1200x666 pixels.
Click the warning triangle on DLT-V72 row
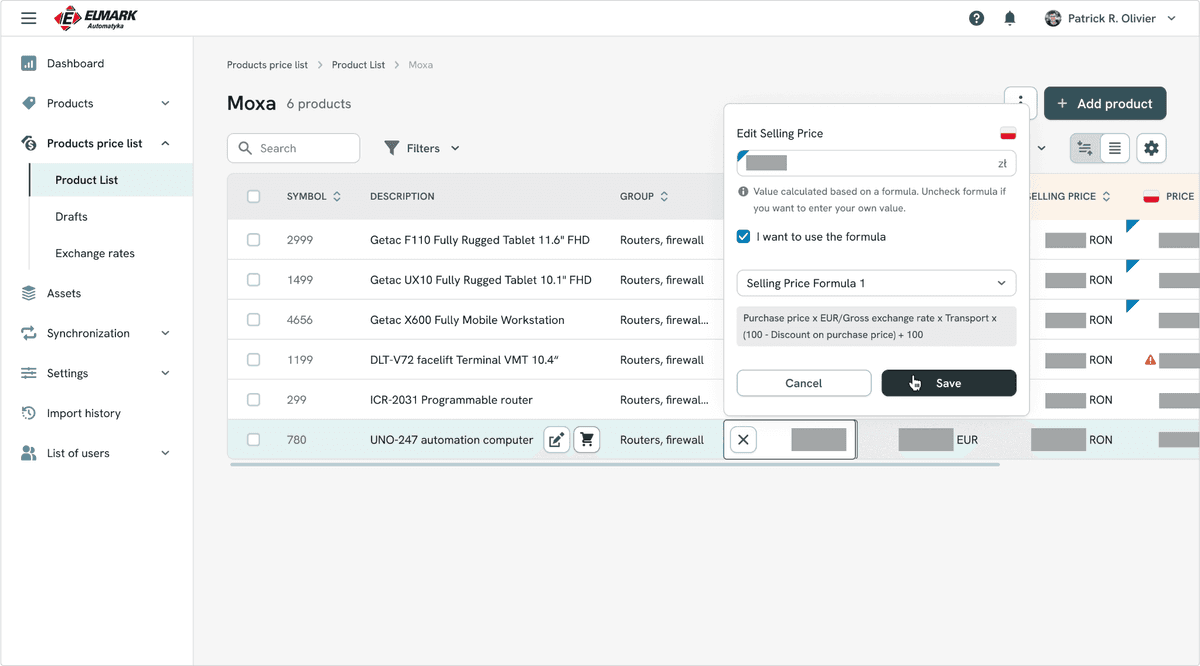point(1151,360)
